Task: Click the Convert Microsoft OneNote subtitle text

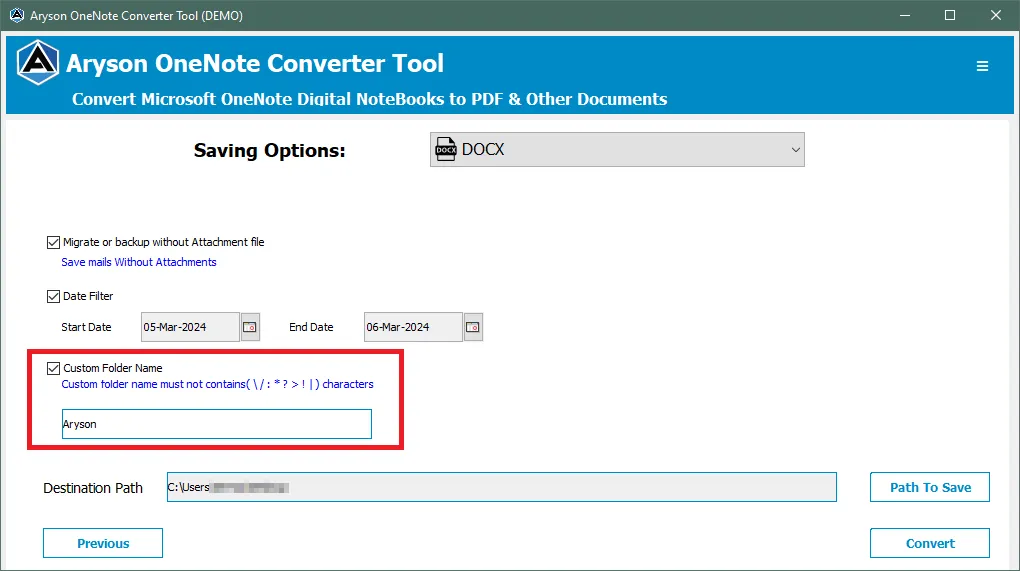Action: pos(369,99)
